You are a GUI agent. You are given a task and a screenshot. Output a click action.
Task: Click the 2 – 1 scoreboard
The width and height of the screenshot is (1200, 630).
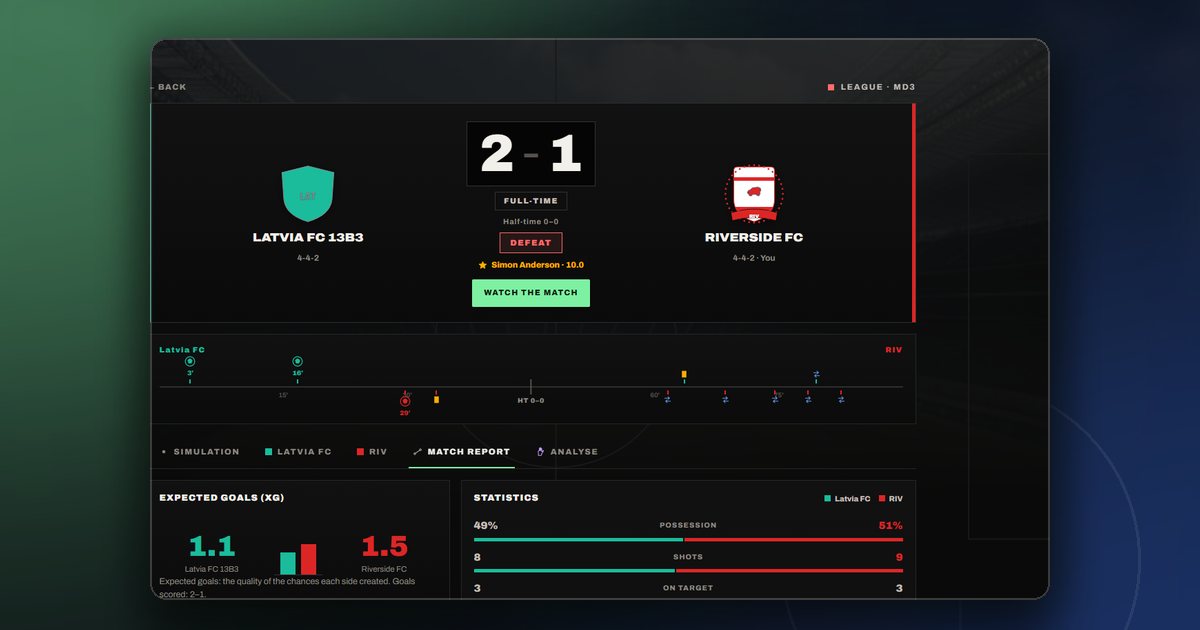point(531,154)
